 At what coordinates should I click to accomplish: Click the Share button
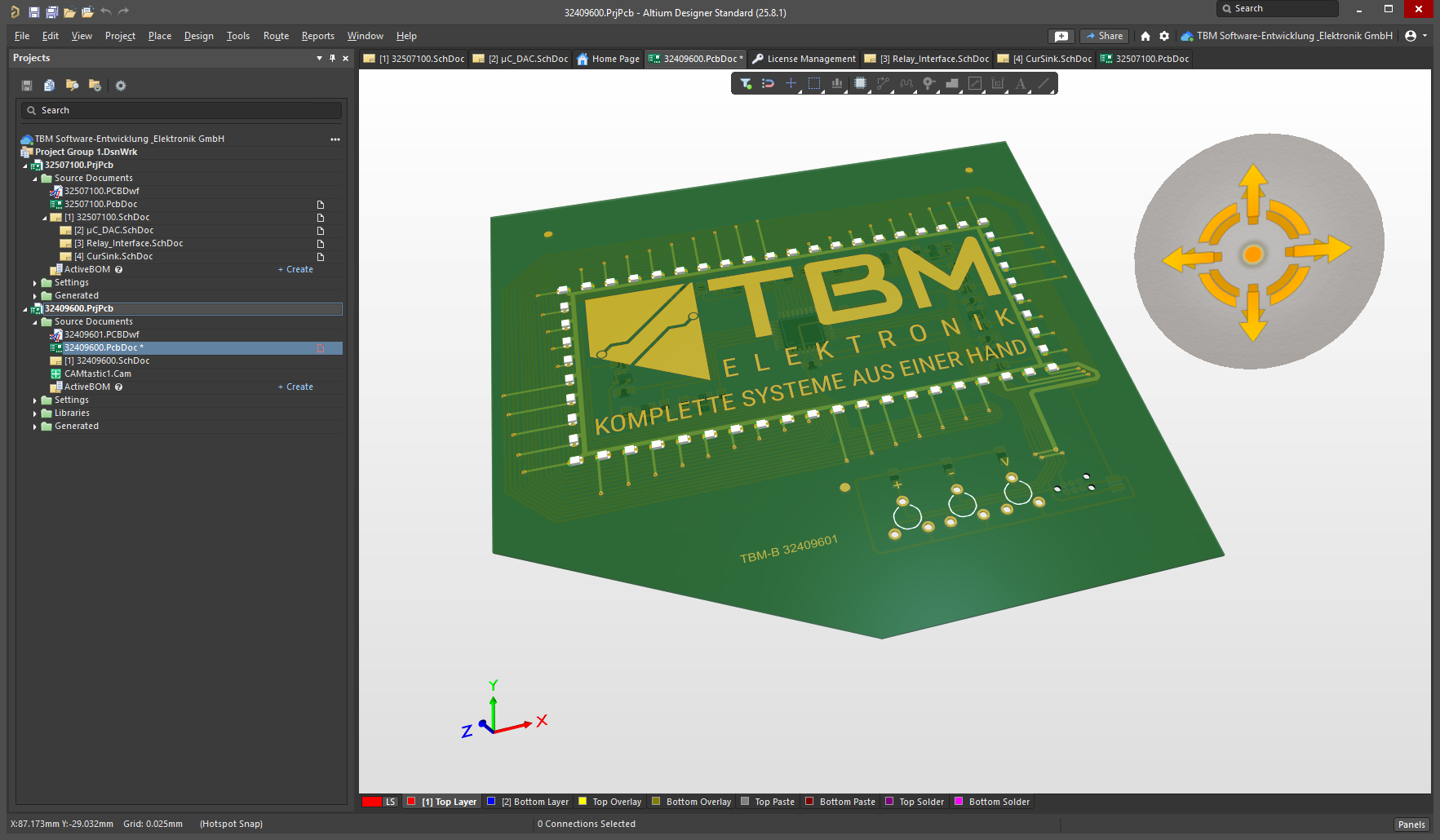[1104, 36]
